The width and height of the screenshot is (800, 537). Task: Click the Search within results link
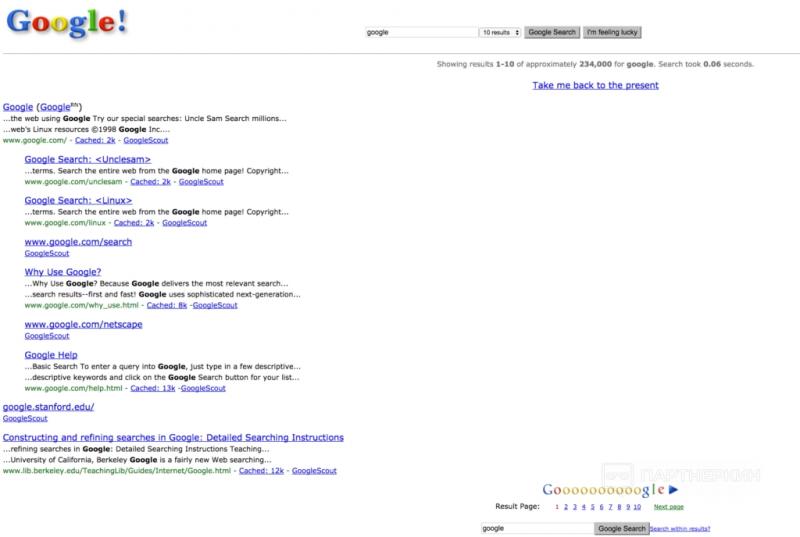680,529
